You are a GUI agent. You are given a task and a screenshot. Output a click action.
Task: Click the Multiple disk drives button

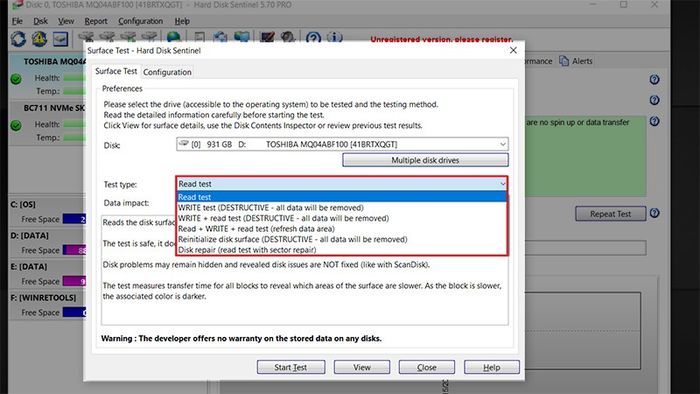pyautogui.click(x=425, y=160)
